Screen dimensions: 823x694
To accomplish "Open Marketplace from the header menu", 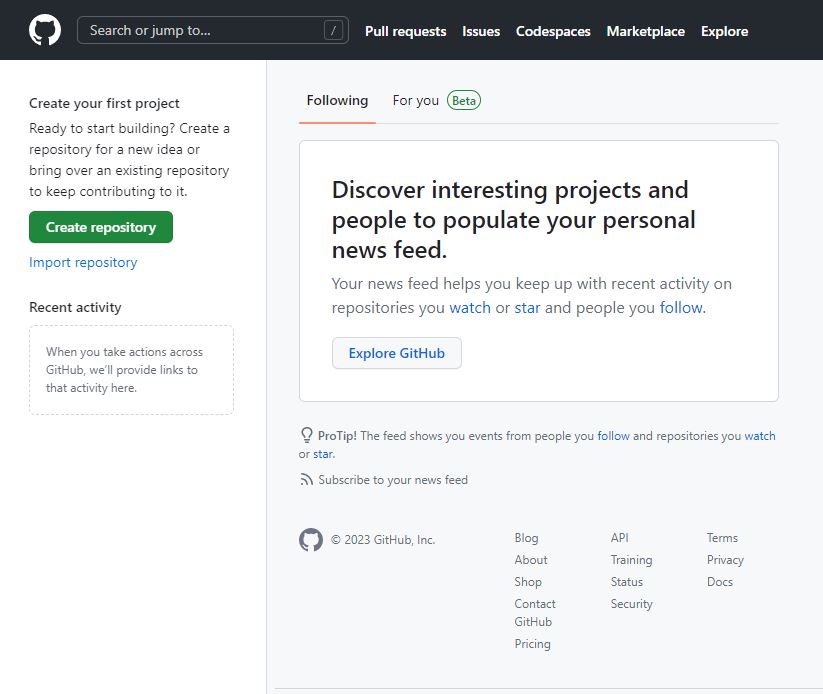I will click(645, 31).
